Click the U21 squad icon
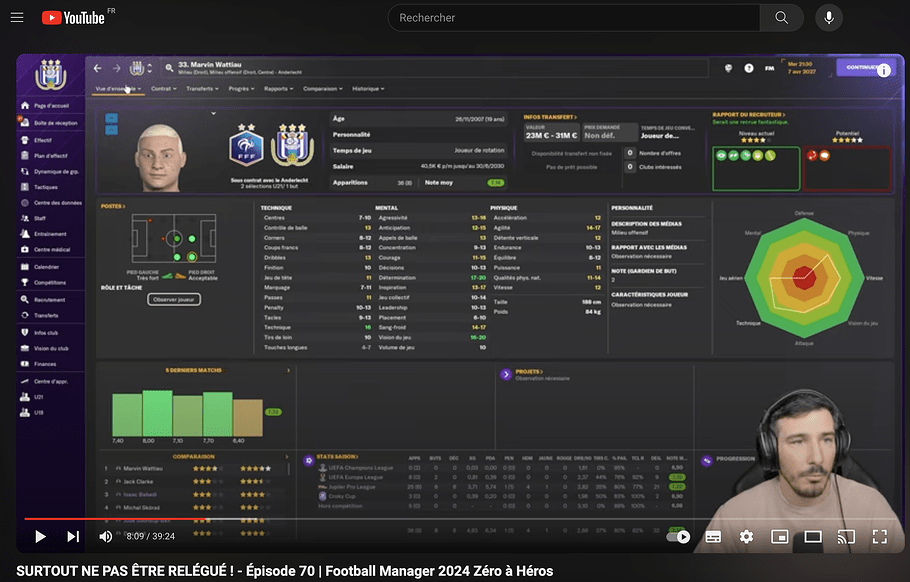 tap(25, 397)
